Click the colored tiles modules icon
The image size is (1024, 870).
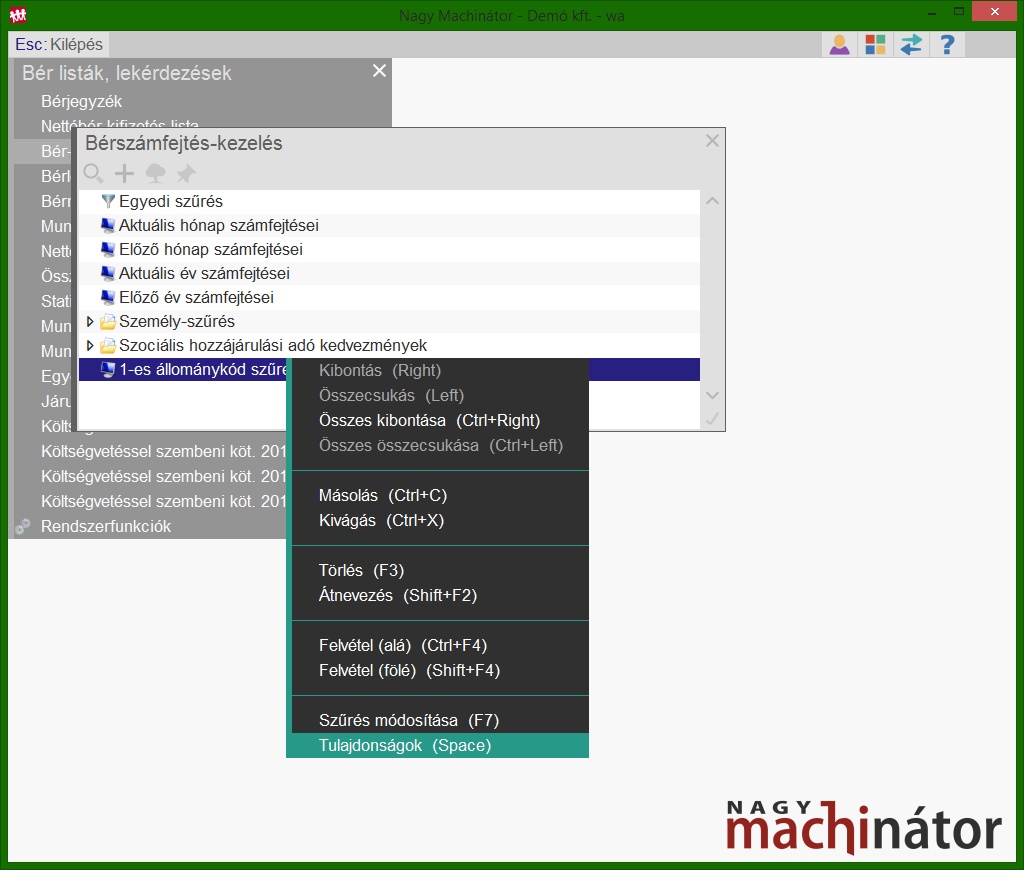tap(875, 44)
